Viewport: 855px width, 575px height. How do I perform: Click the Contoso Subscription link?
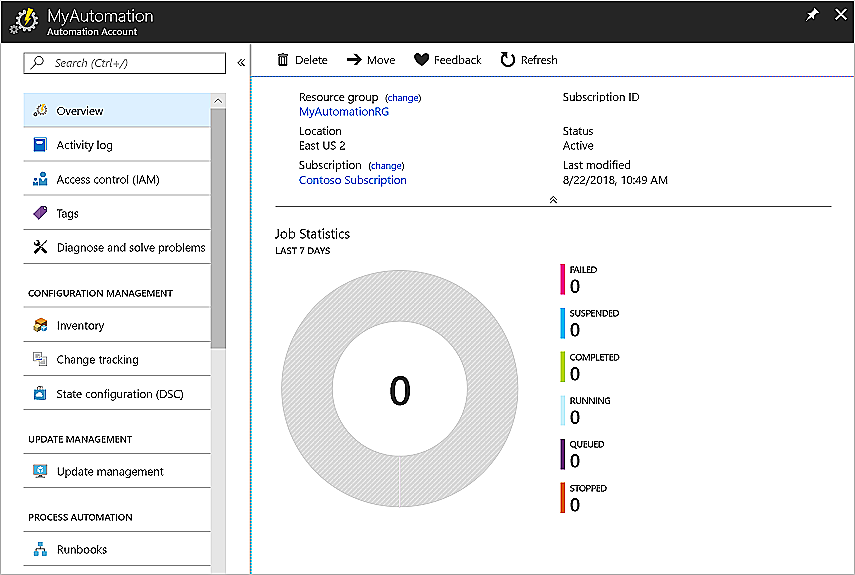[x=352, y=180]
